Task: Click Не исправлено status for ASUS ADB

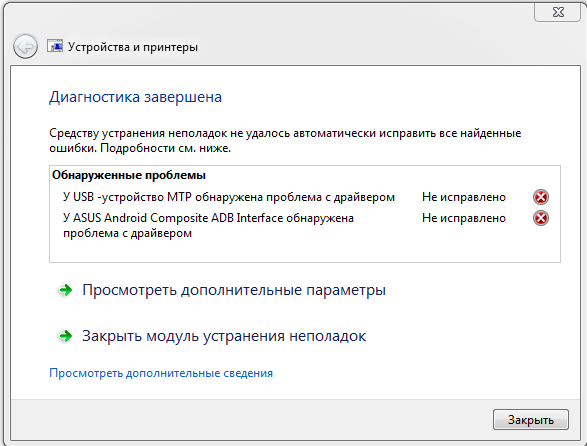Action: tap(464, 218)
